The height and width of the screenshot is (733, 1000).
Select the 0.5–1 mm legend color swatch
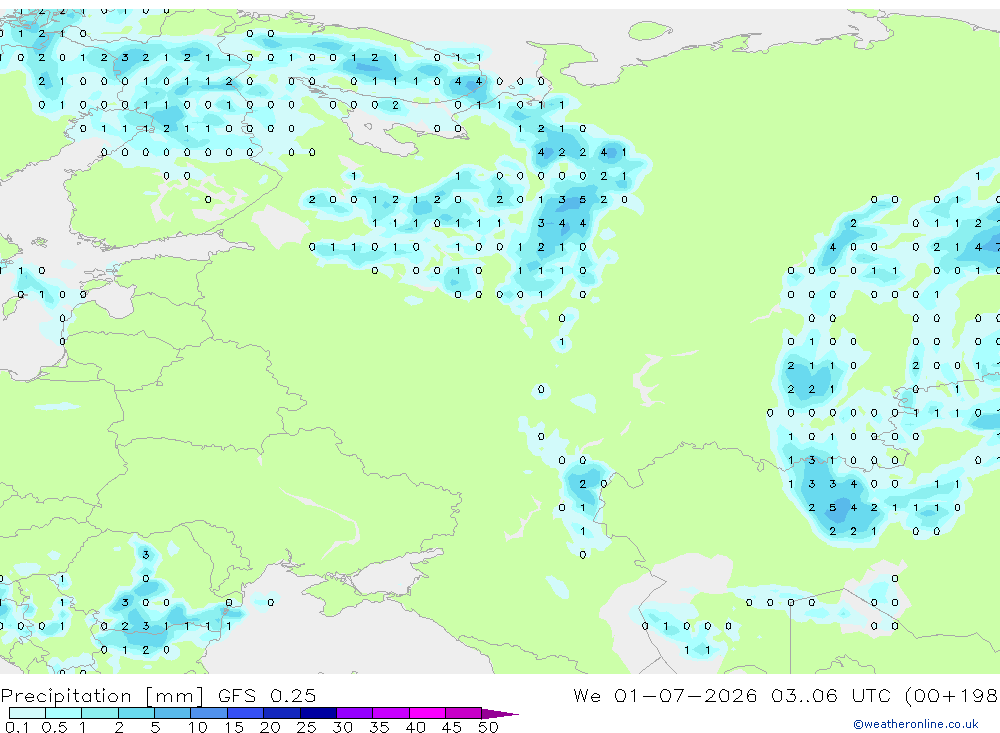click(x=64, y=713)
